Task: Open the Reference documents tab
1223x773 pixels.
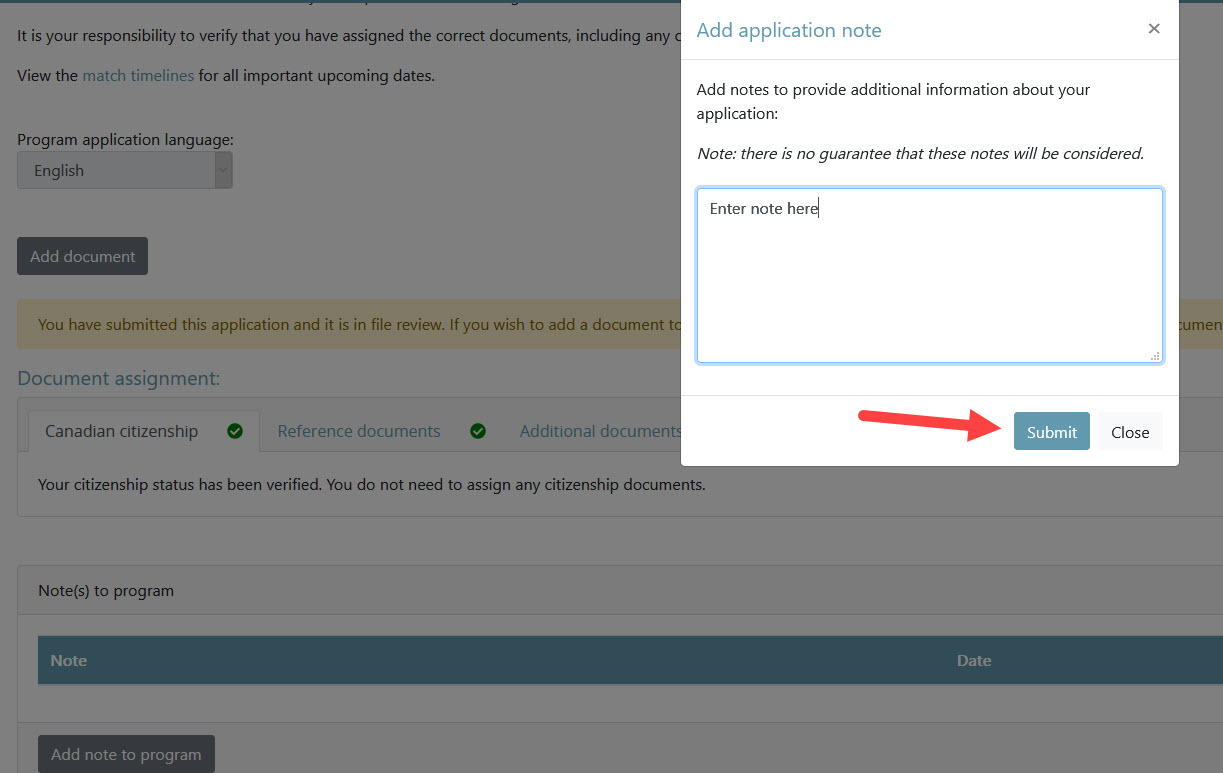Action: (359, 431)
